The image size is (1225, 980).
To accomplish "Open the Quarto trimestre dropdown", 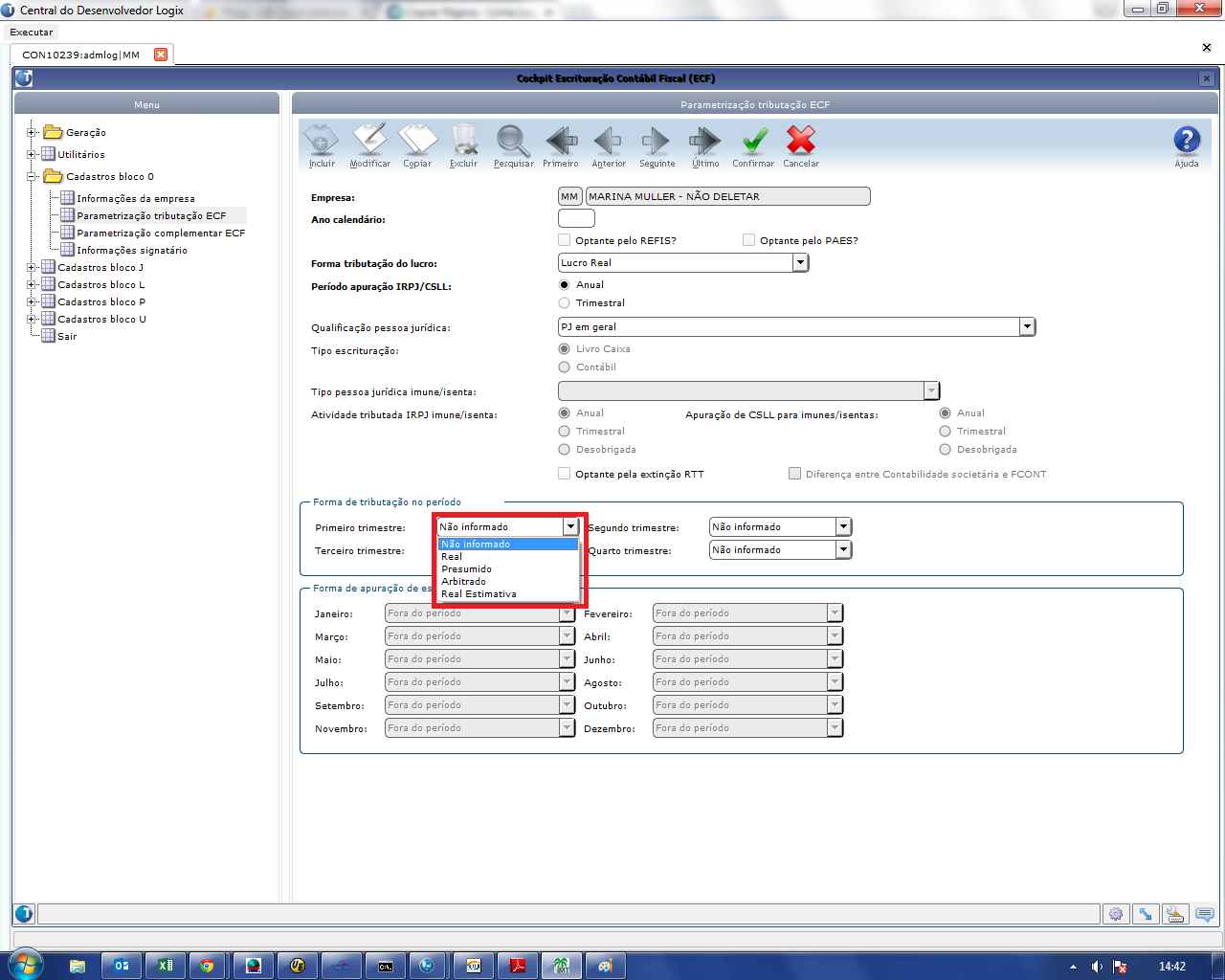I will (x=843, y=549).
